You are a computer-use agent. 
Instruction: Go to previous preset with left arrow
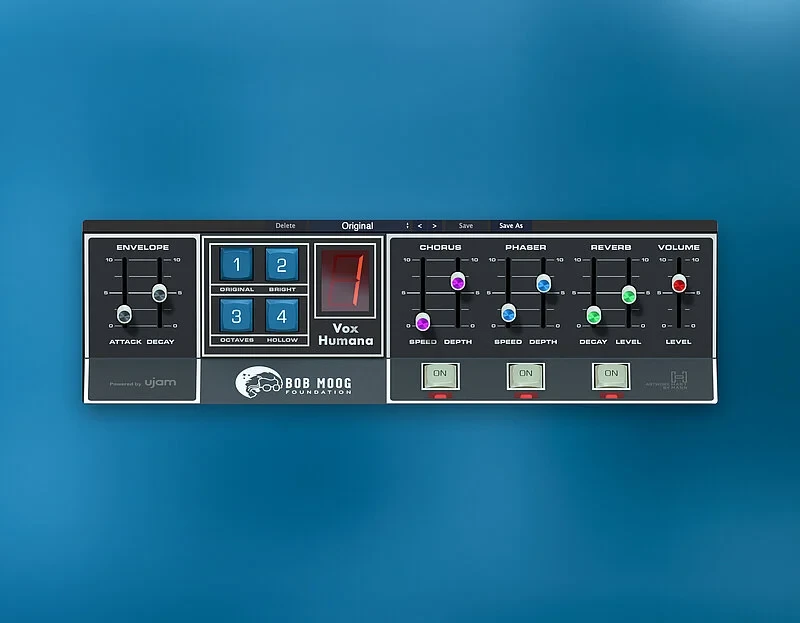(420, 226)
